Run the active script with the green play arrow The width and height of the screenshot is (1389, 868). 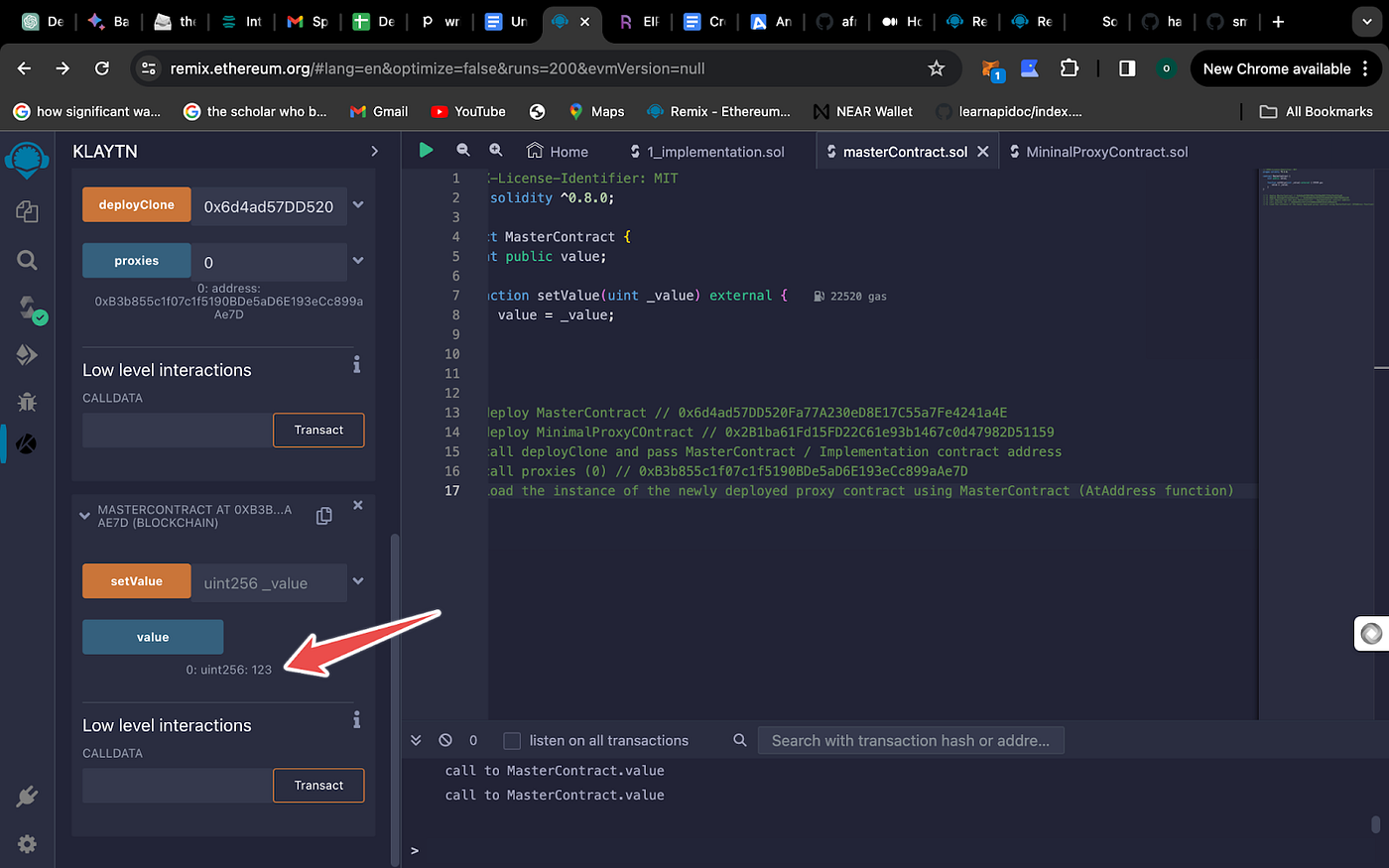click(x=426, y=150)
